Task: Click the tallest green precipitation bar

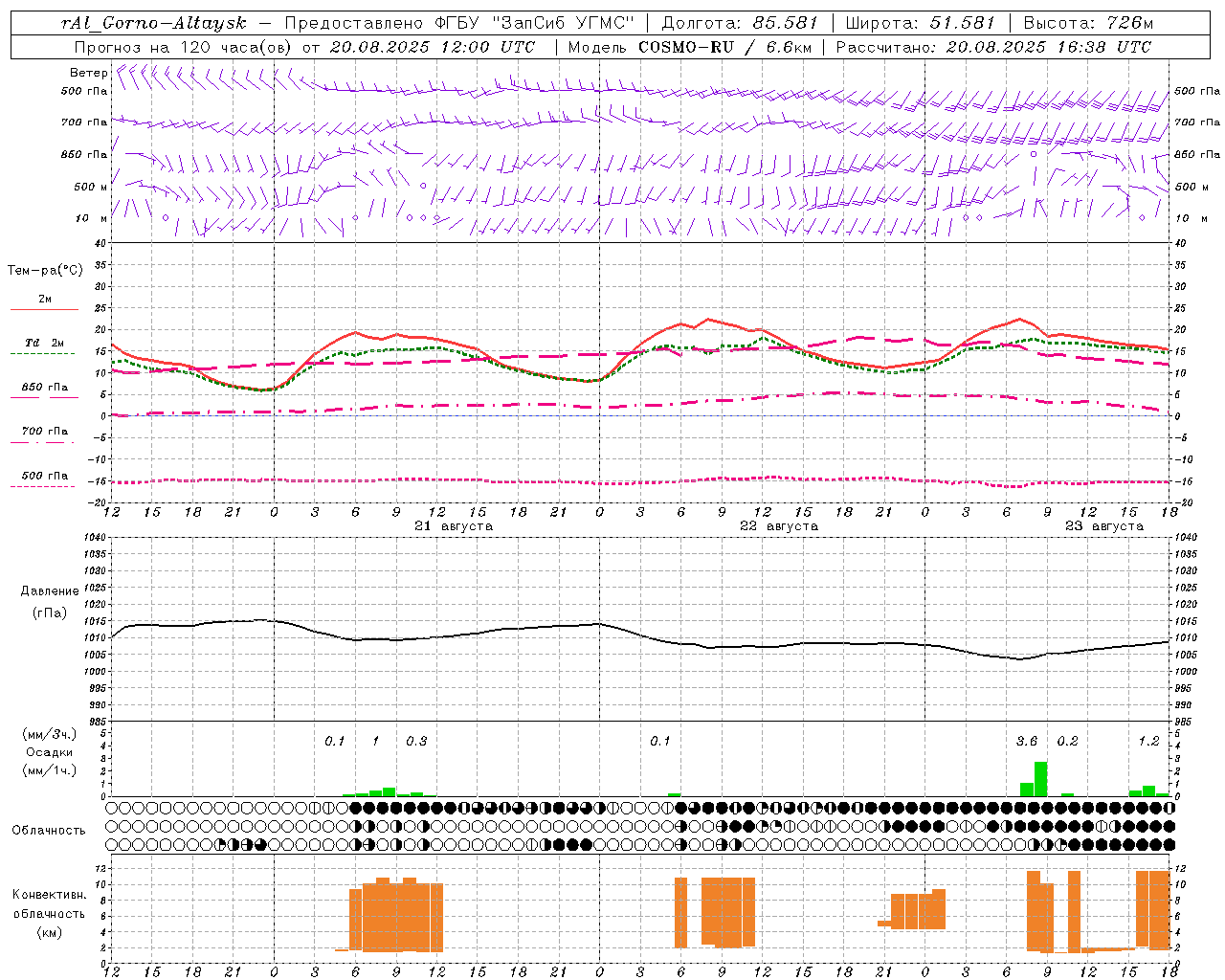Action: click(x=1040, y=779)
